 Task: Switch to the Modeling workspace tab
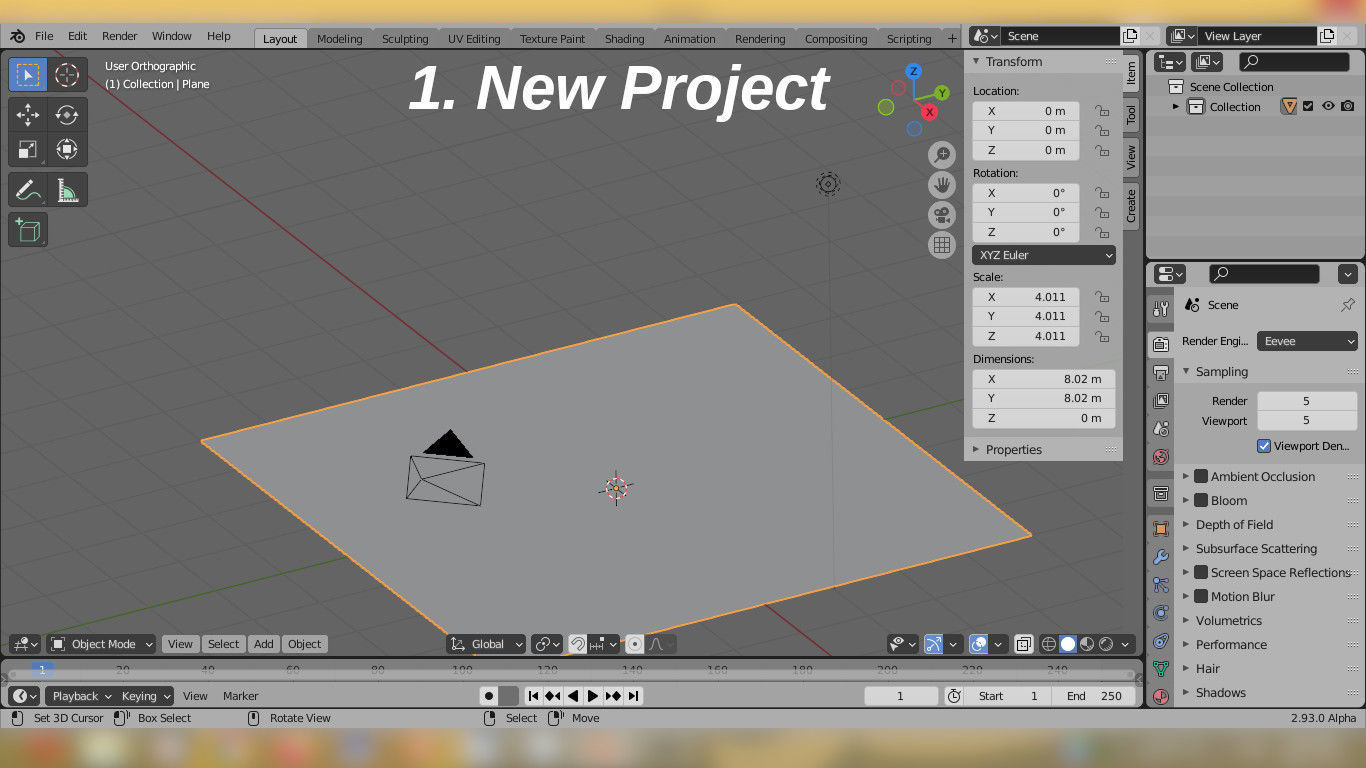(340, 39)
